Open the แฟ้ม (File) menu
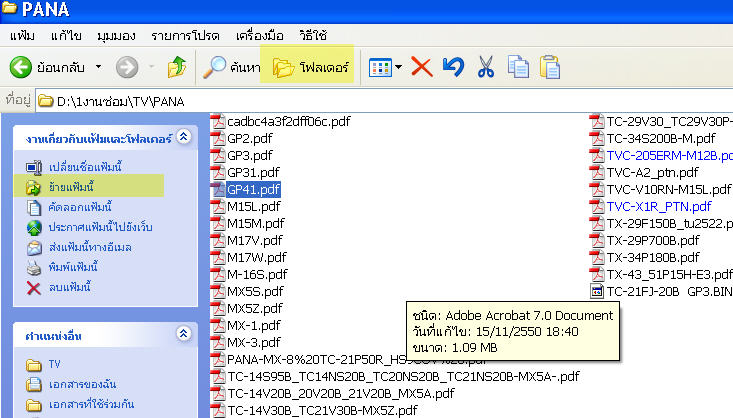This screenshot has height=418, width=733. point(22,36)
